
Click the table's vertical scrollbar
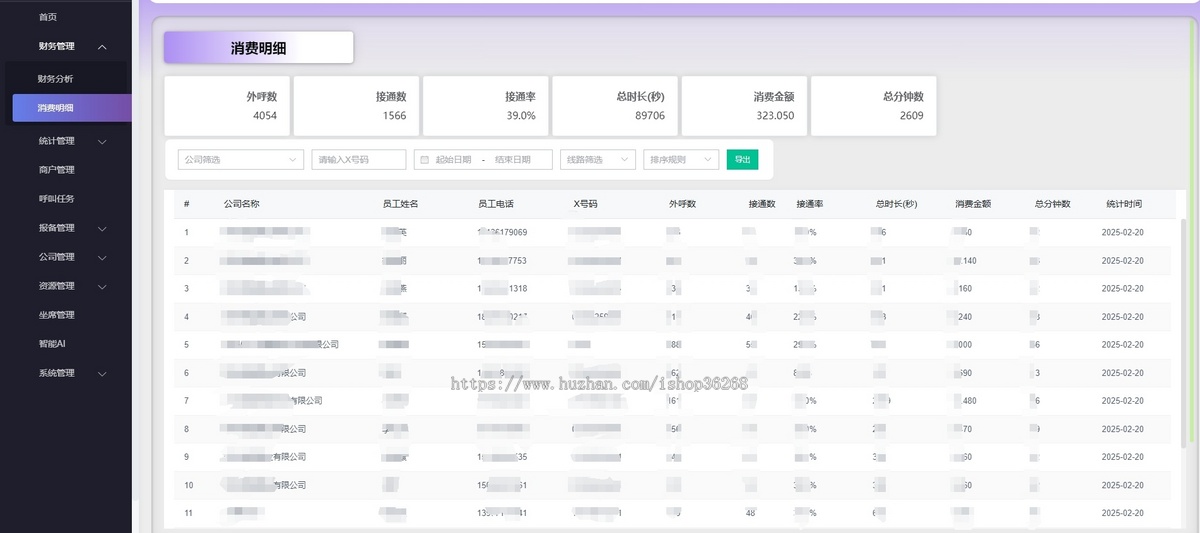1186,332
